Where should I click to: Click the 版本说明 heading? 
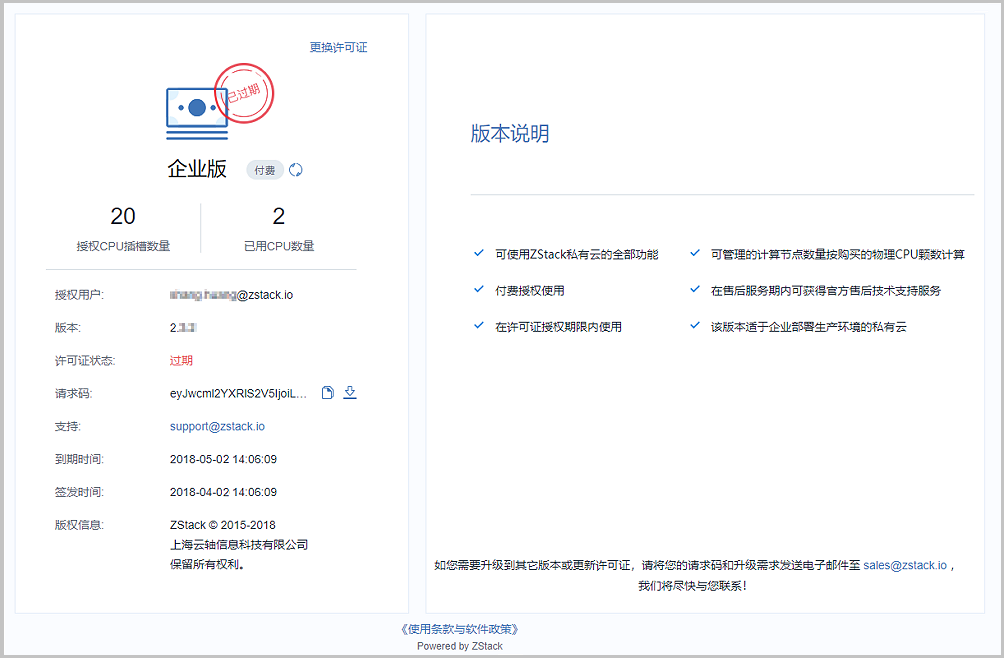[510, 133]
